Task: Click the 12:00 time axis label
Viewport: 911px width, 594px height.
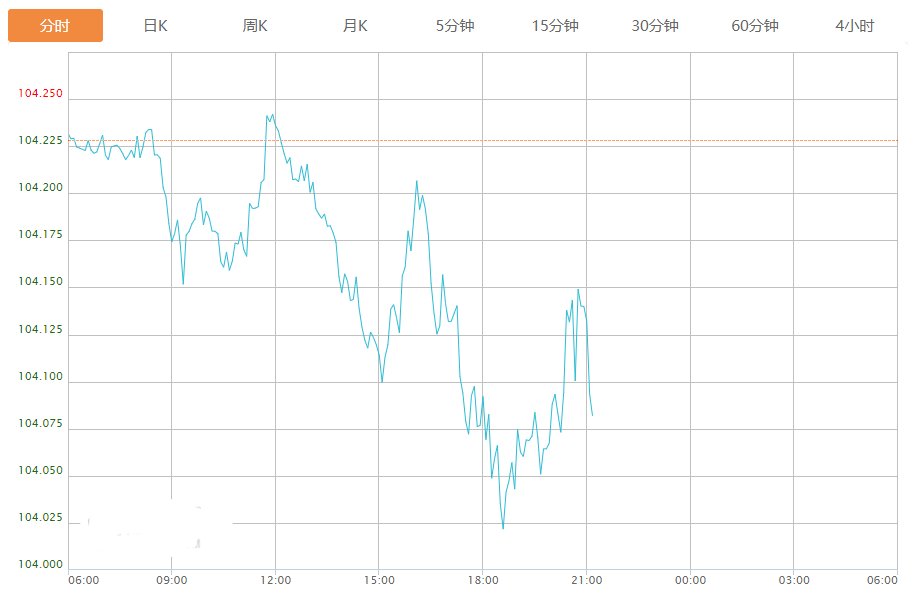Action: click(x=276, y=580)
